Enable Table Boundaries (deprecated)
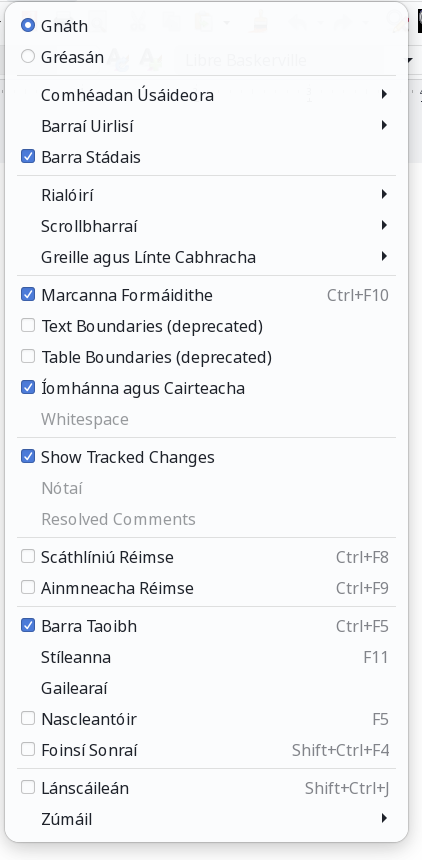Viewport: 422px width, 860px height. coord(28,357)
